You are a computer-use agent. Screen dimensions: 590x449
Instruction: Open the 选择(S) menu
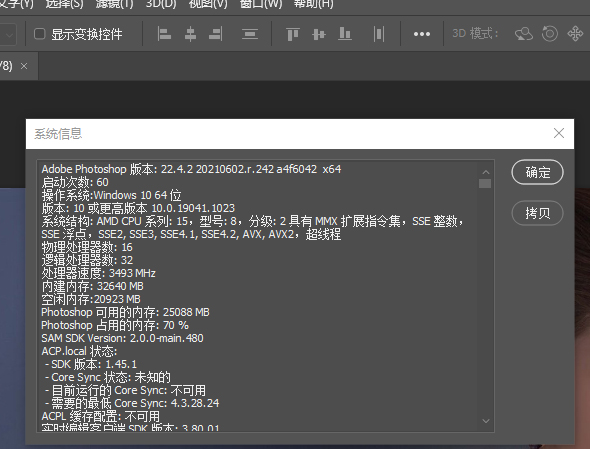coord(64,4)
